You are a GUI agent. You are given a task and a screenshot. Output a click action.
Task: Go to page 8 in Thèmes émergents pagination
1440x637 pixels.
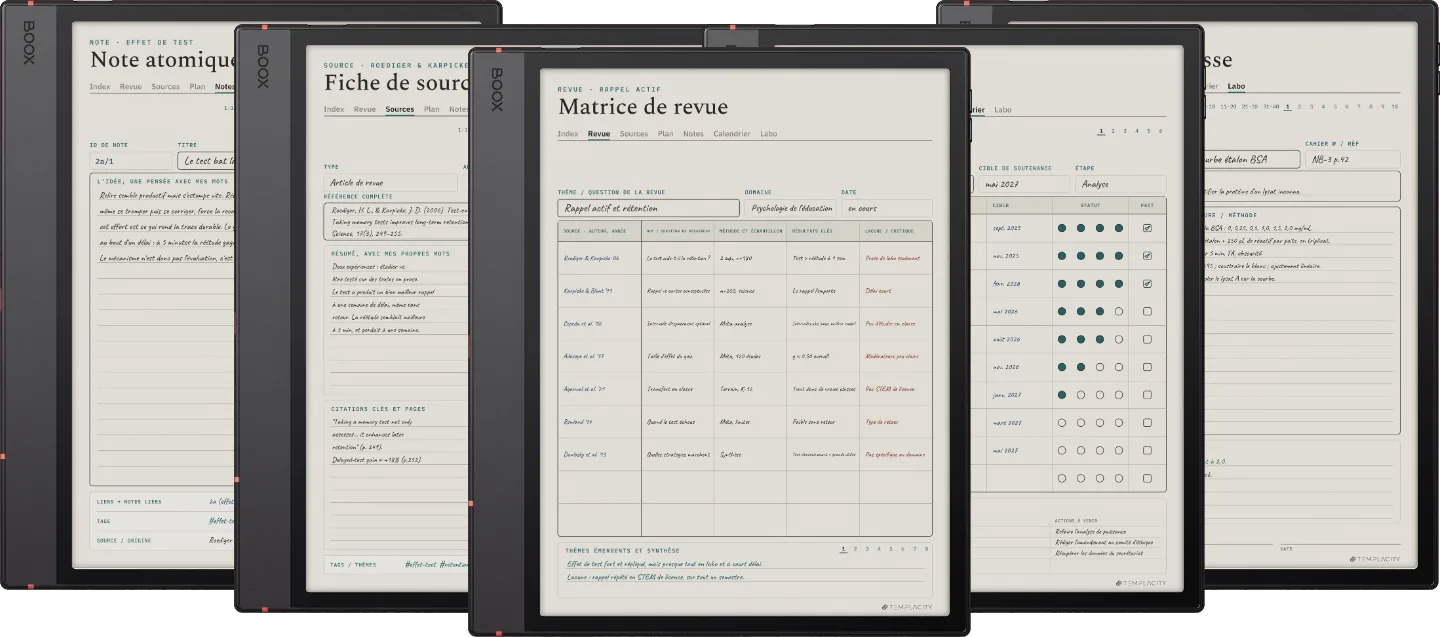(927, 548)
